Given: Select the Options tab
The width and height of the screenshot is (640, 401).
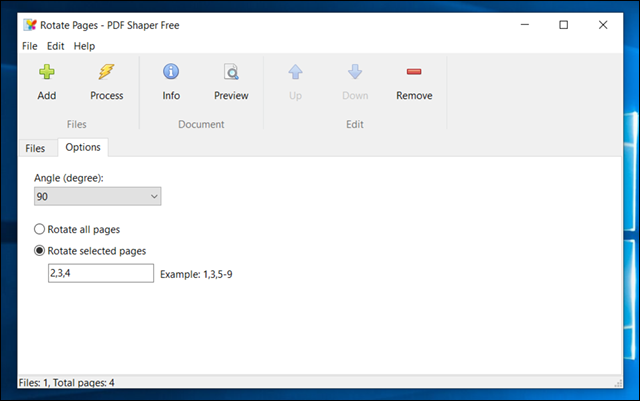Looking at the screenshot, I should [83, 147].
